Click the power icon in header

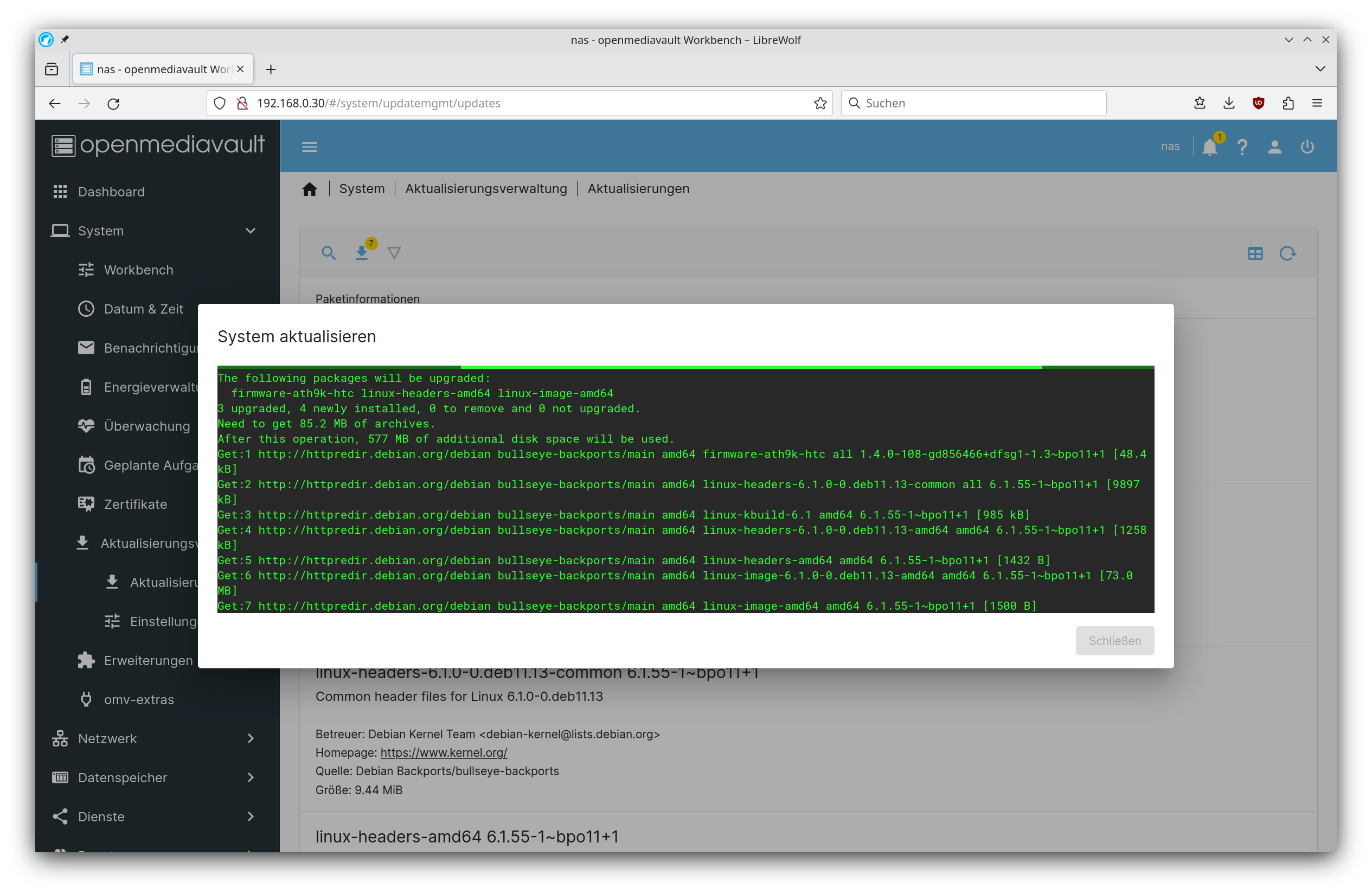point(1307,147)
